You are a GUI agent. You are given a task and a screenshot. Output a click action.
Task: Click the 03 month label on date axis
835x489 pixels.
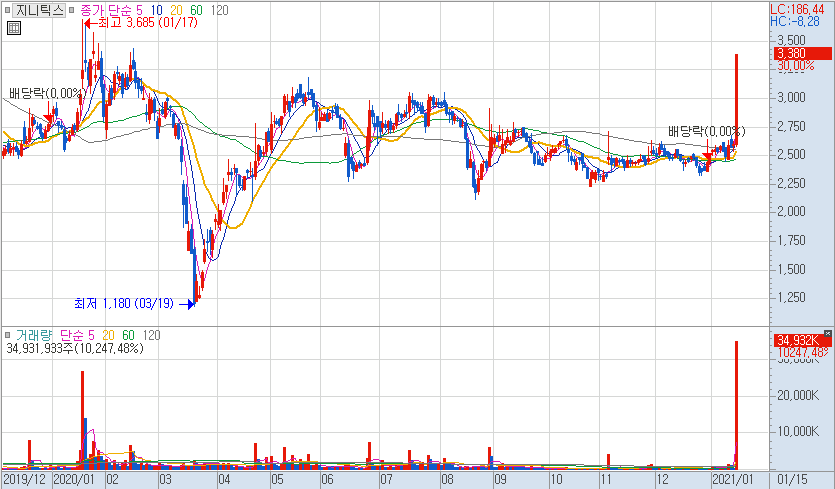pos(166,479)
